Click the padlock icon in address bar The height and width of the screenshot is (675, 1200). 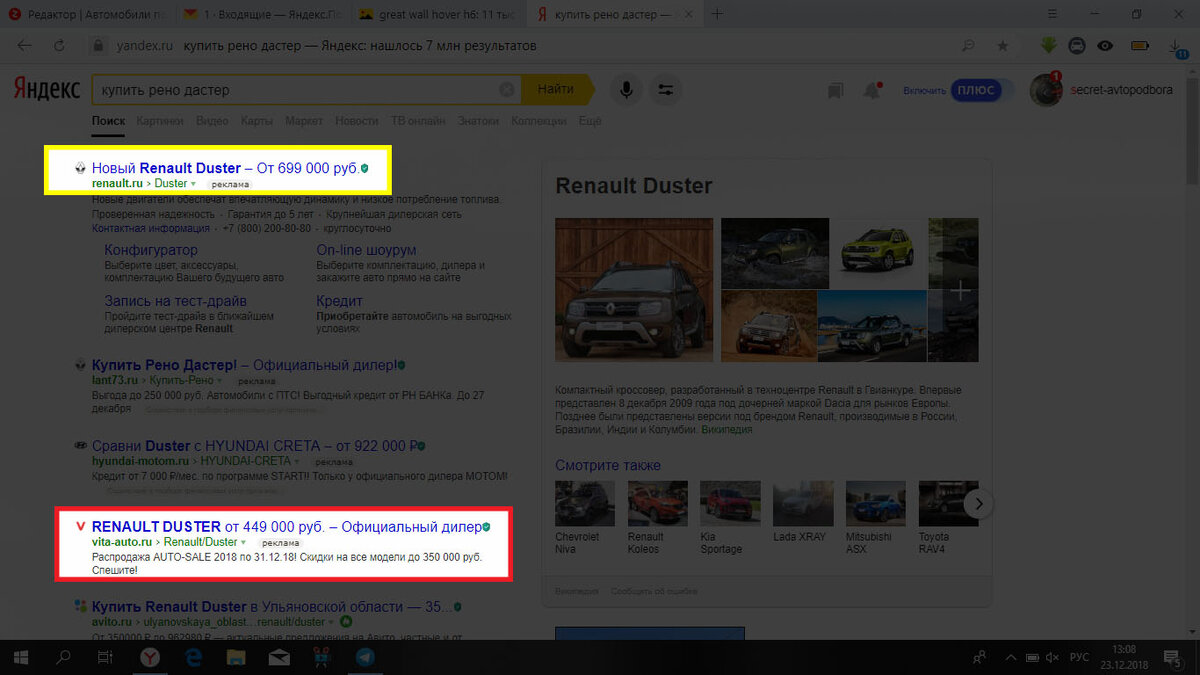(x=98, y=46)
